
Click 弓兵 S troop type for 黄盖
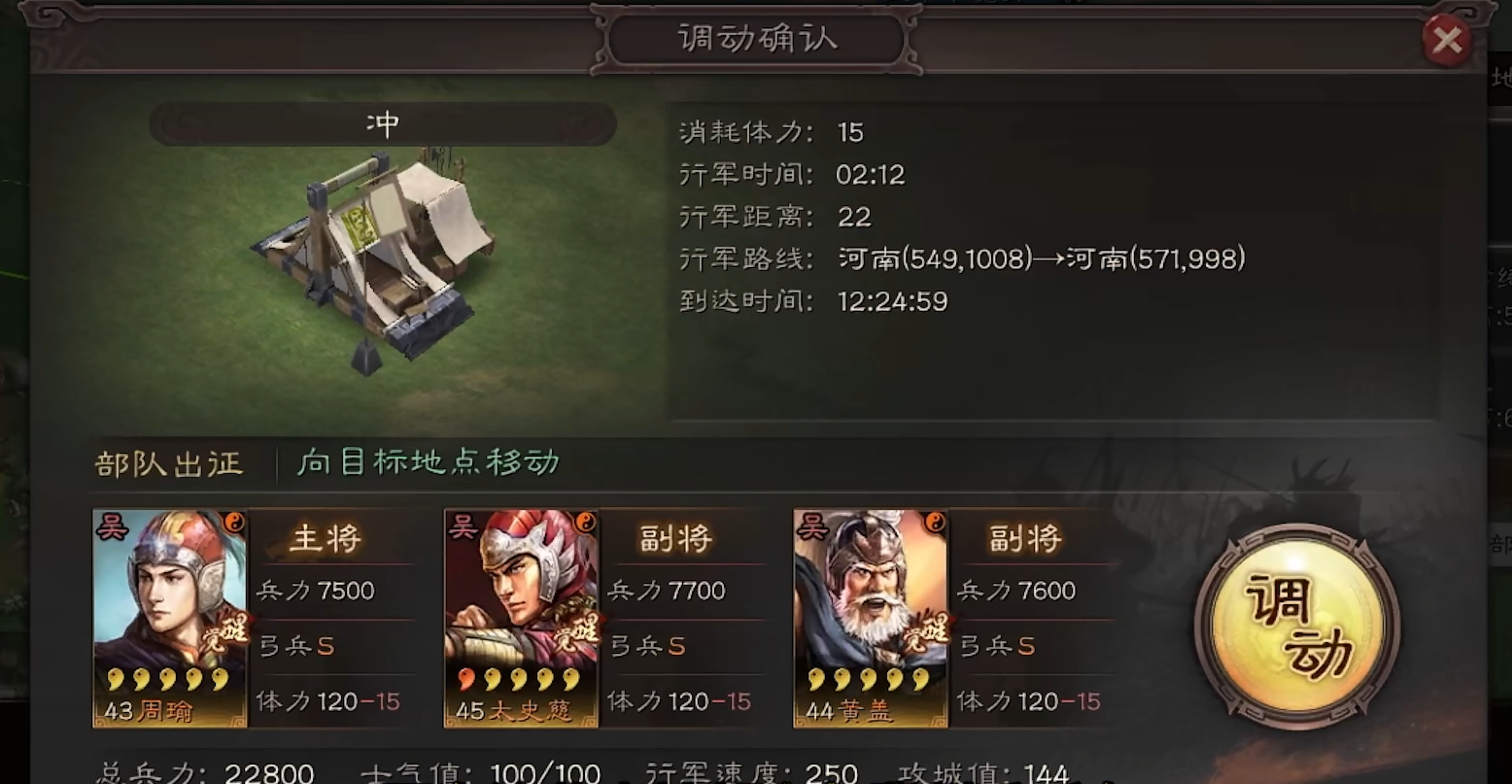coord(997,646)
